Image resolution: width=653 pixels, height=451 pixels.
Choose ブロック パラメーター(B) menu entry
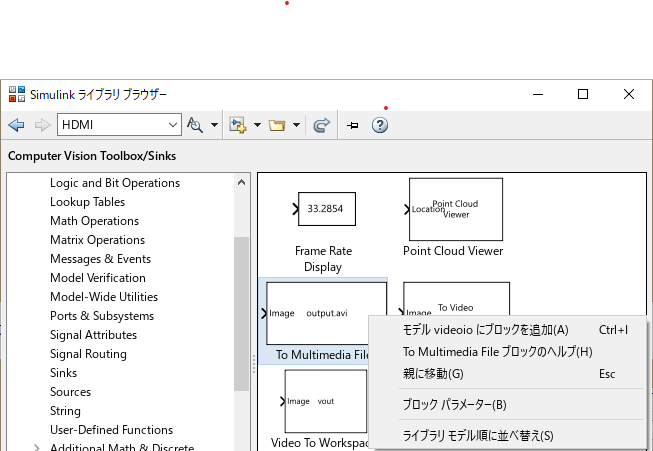(507, 405)
